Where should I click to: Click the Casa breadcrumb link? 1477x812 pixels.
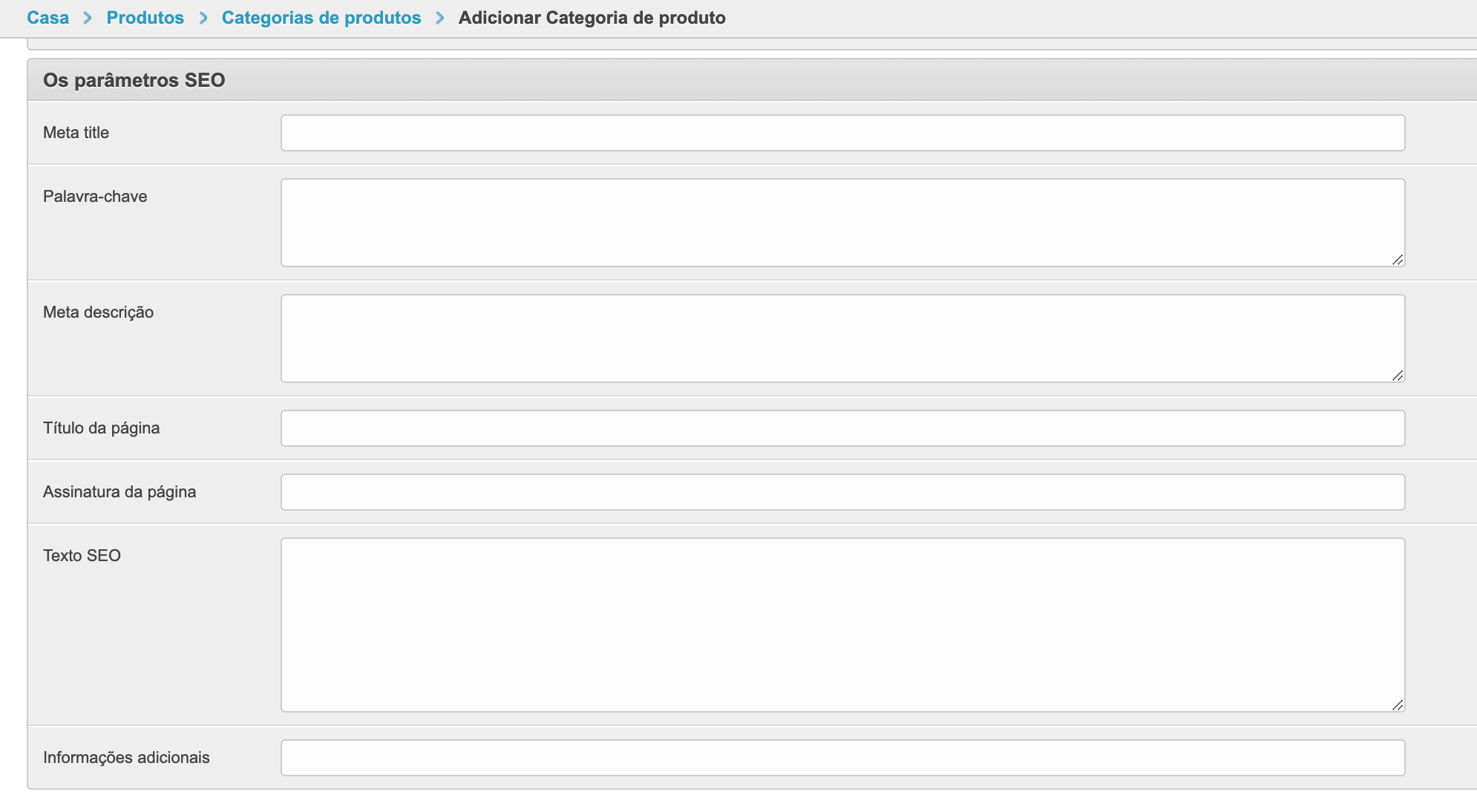(x=48, y=18)
